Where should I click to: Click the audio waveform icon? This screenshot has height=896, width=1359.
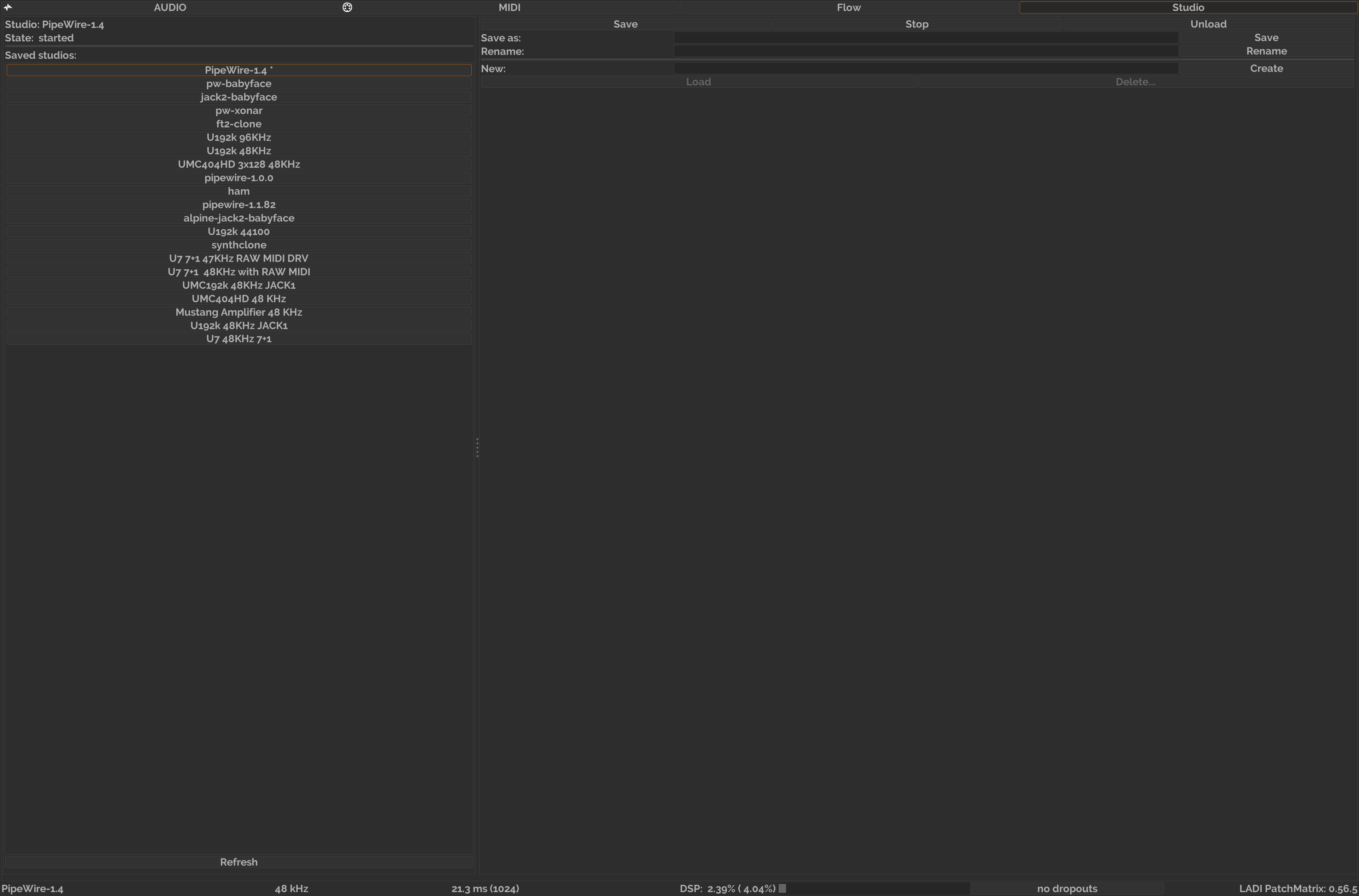click(x=8, y=7)
